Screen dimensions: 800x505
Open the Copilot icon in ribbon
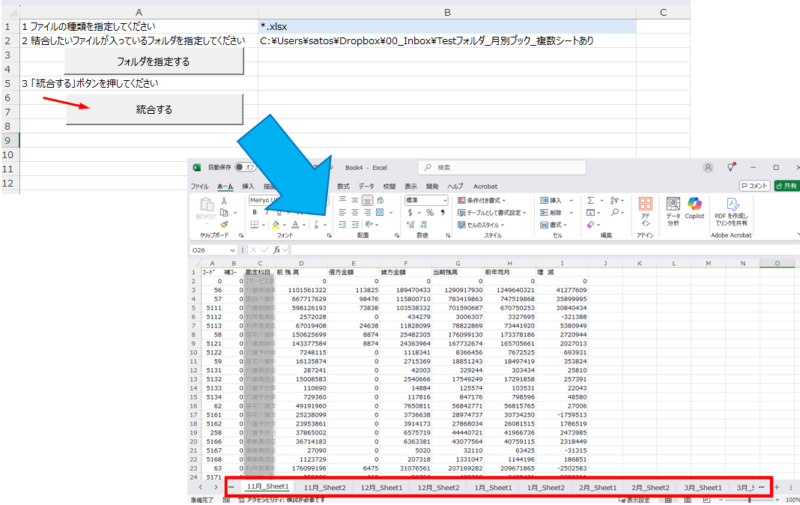[694, 208]
